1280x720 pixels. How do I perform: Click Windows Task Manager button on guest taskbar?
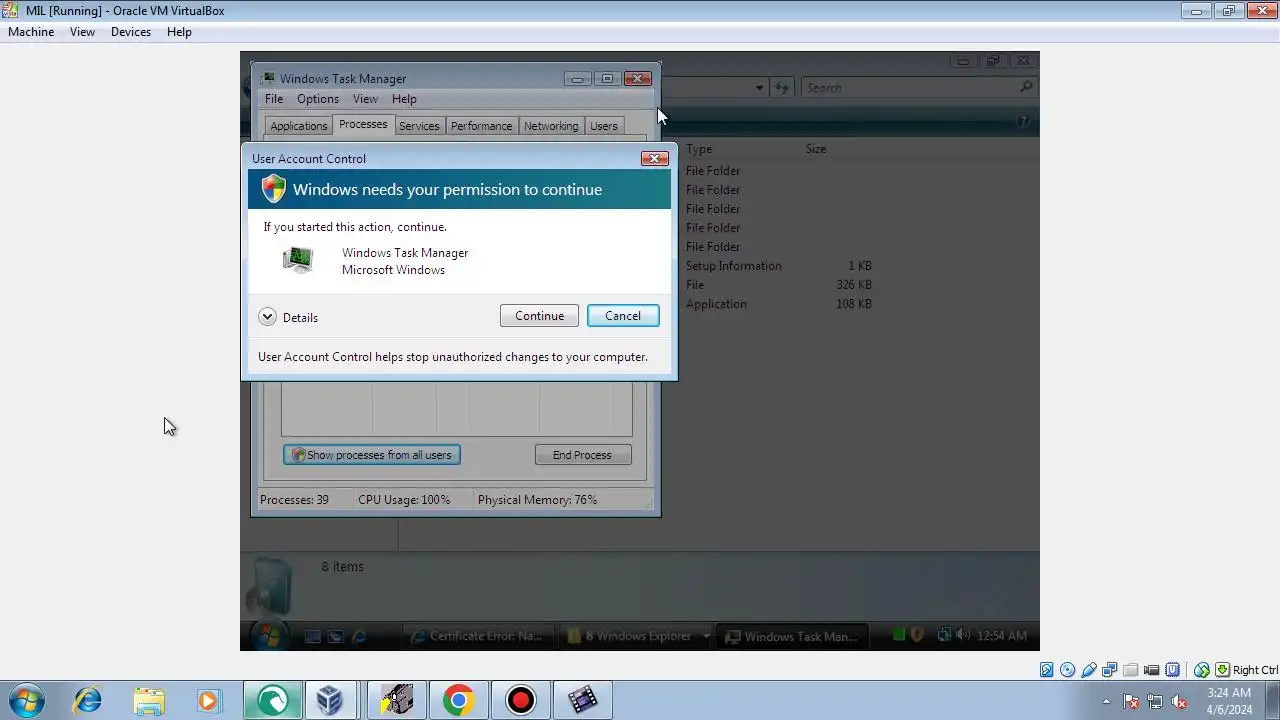(x=792, y=636)
